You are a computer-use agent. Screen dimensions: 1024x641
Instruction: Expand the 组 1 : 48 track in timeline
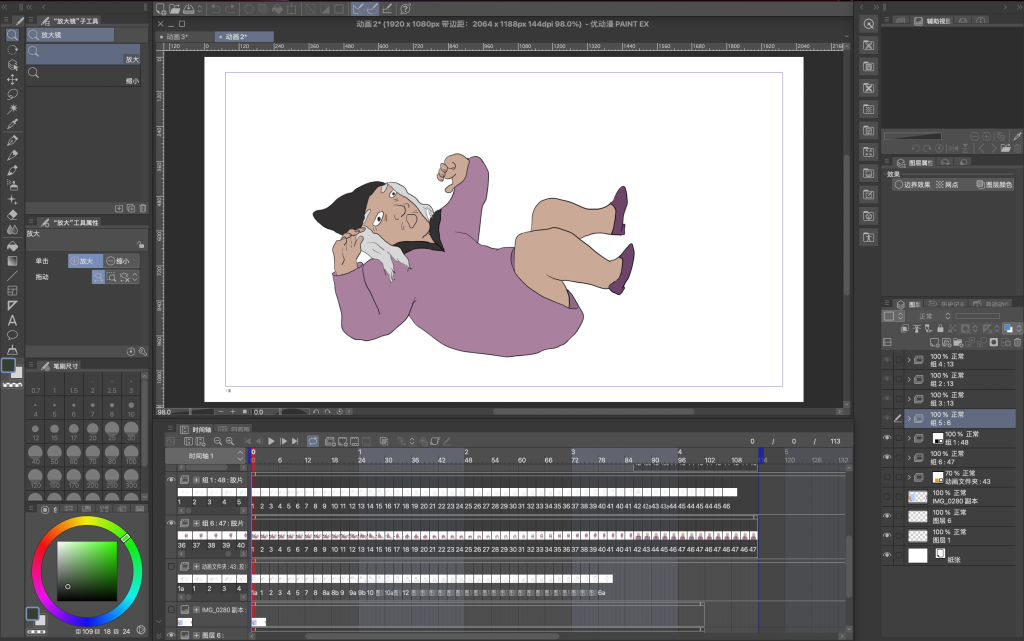[x=196, y=480]
